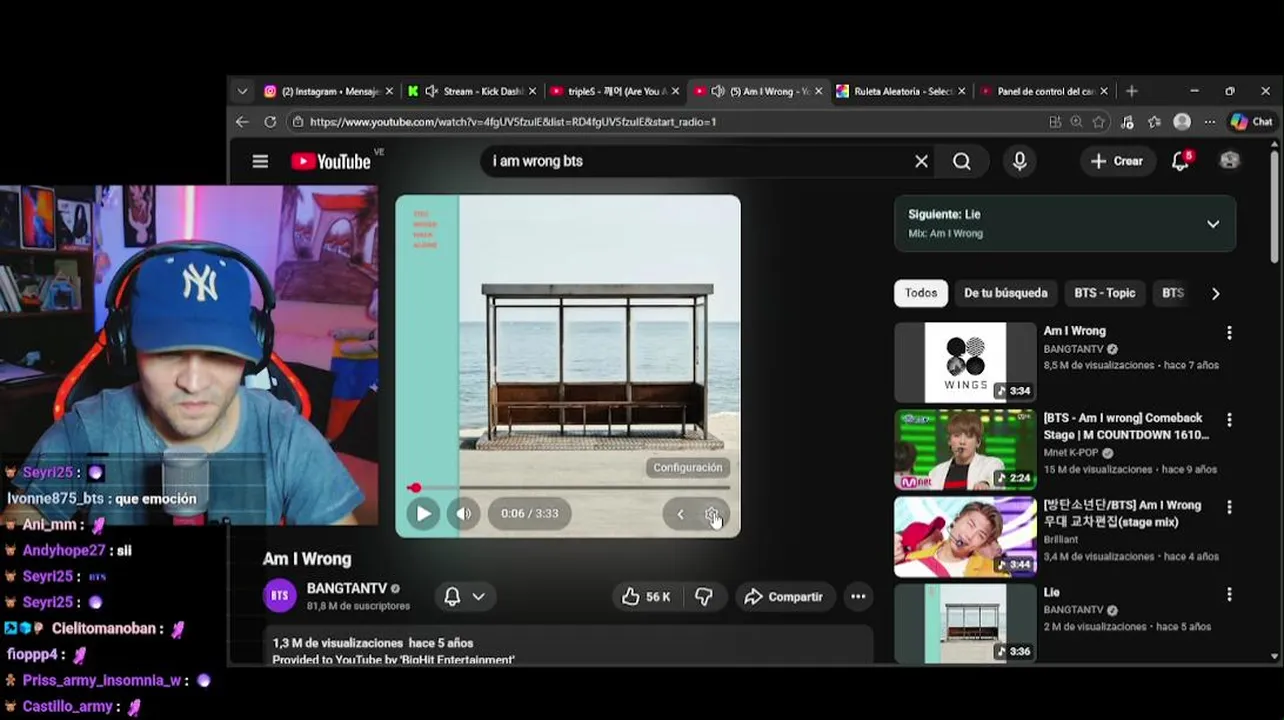
Task: Open the notifications bell
Action: pyautogui.click(x=1180, y=161)
